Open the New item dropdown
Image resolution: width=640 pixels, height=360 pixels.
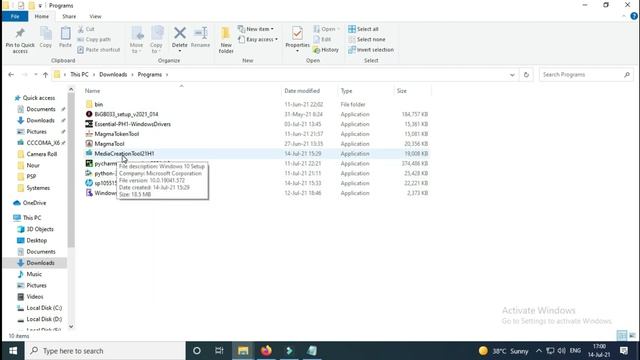tap(256, 29)
